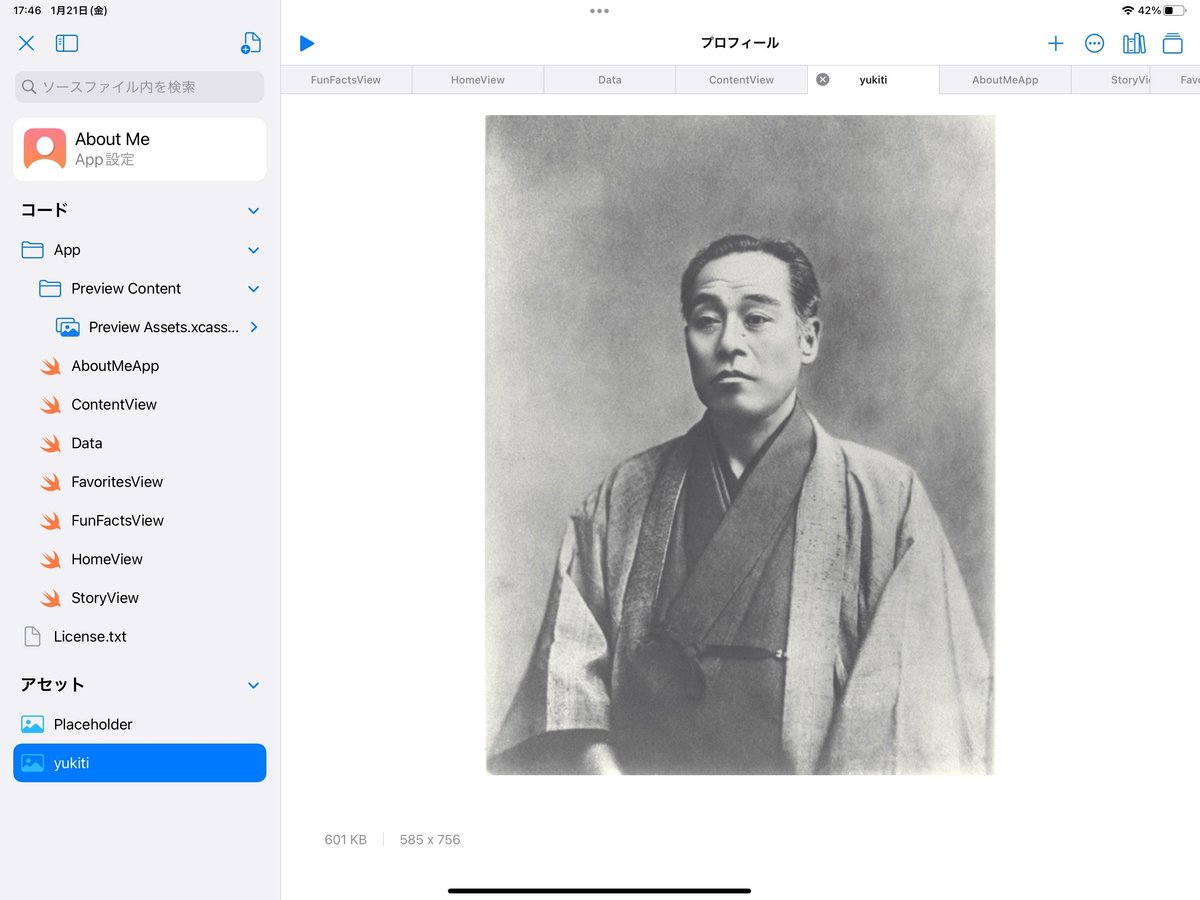Collapse the Preview Content folder chevron

click(x=253, y=289)
